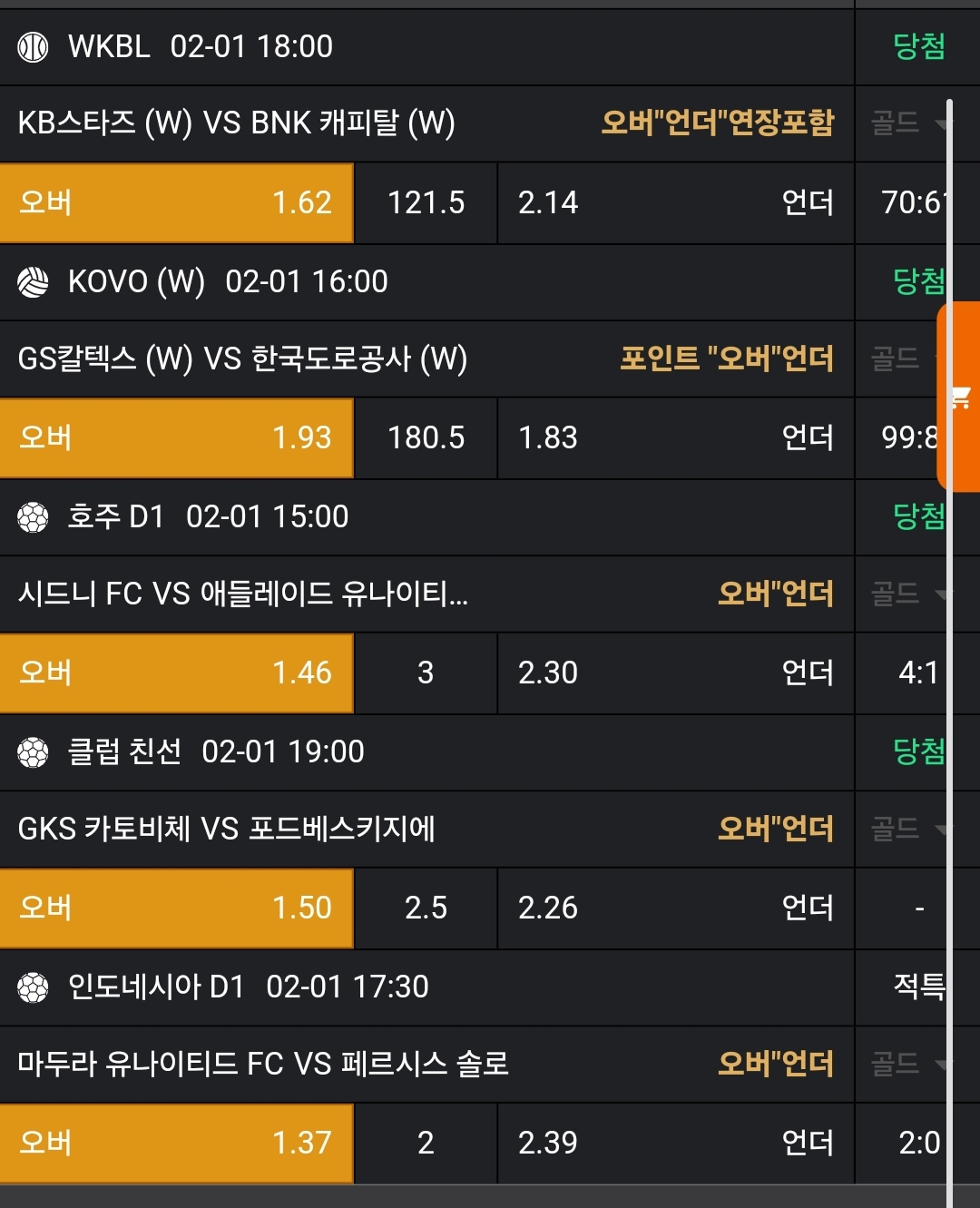Open the 인도네시아 D1 02-01 17:30 header
The height and width of the screenshot is (1208, 980).
248,987
